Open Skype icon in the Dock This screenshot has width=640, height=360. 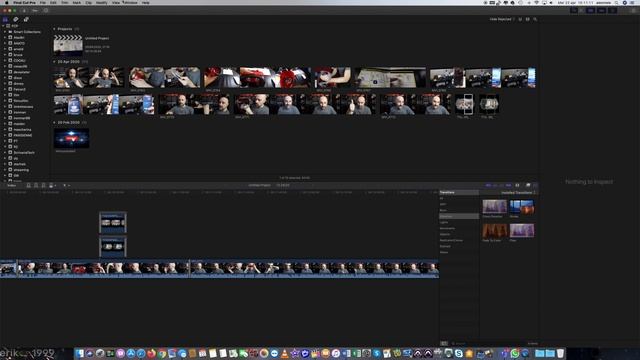tap(458, 353)
